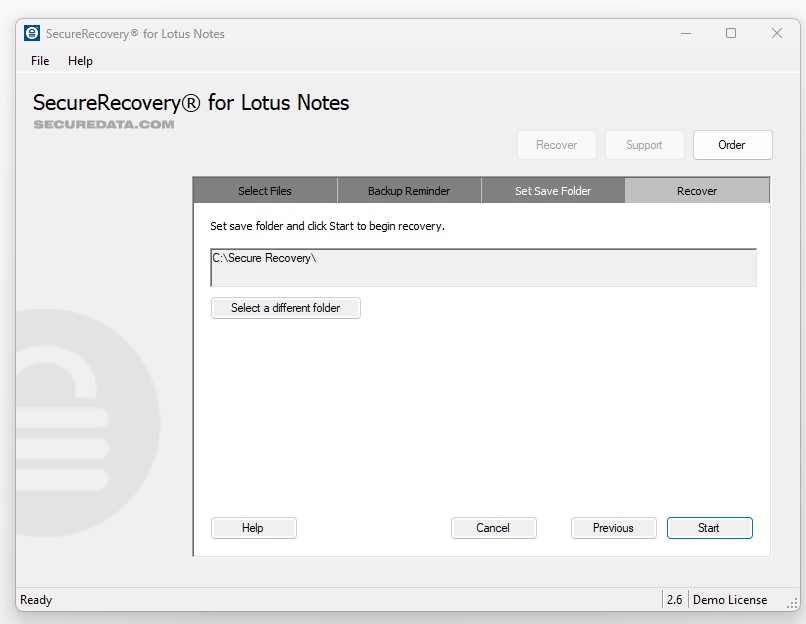The width and height of the screenshot is (806, 624).
Task: Open the Help menu
Action: (80, 60)
